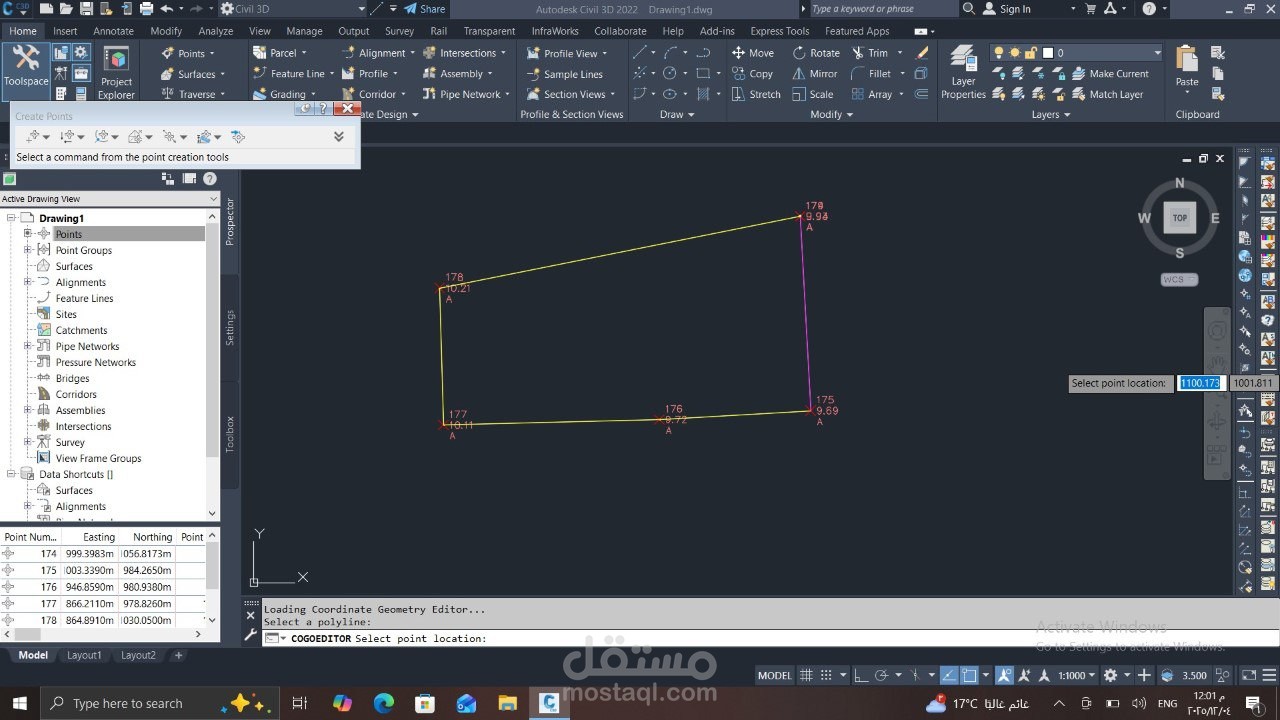Expand Point Groups tree node

[28, 250]
